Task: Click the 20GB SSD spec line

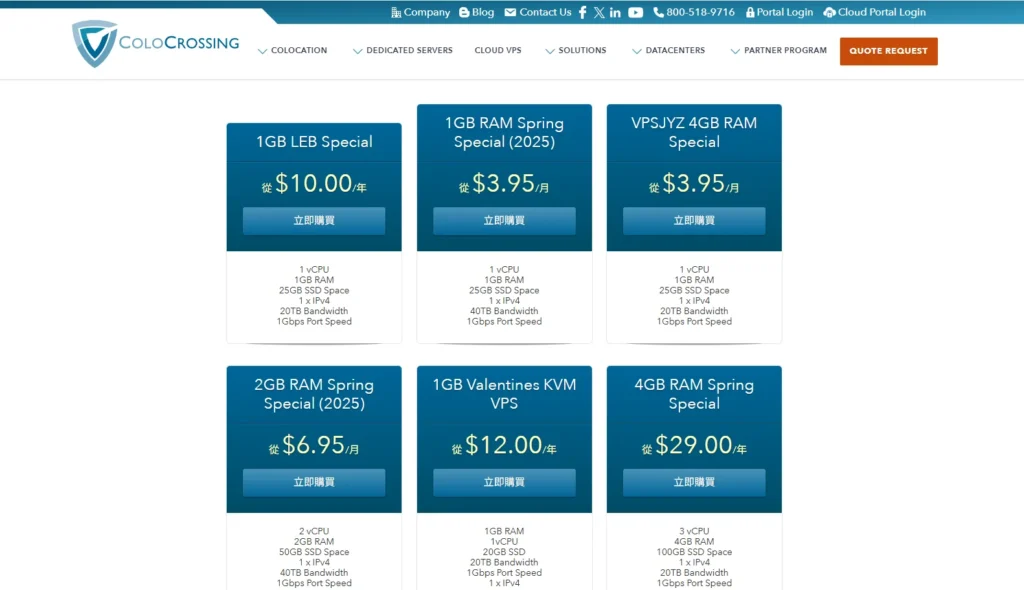Action: point(504,552)
